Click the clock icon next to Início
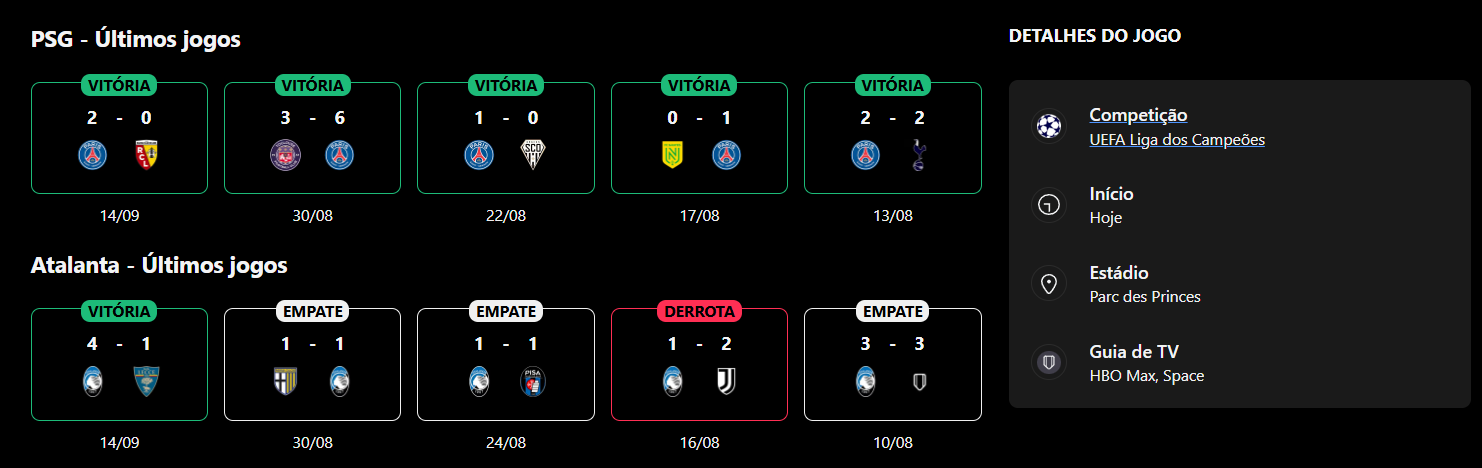This screenshot has height=468, width=1482. pyautogui.click(x=1048, y=205)
